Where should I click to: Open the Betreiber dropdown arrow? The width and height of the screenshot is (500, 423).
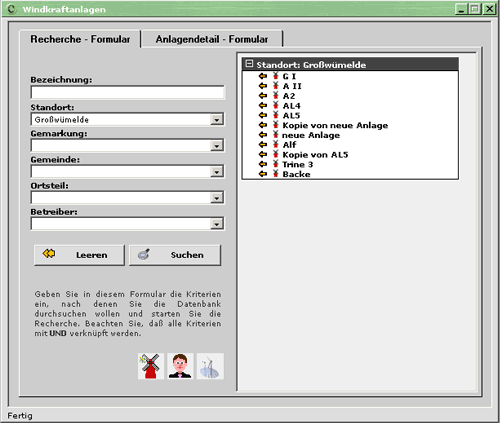pyautogui.click(x=217, y=224)
